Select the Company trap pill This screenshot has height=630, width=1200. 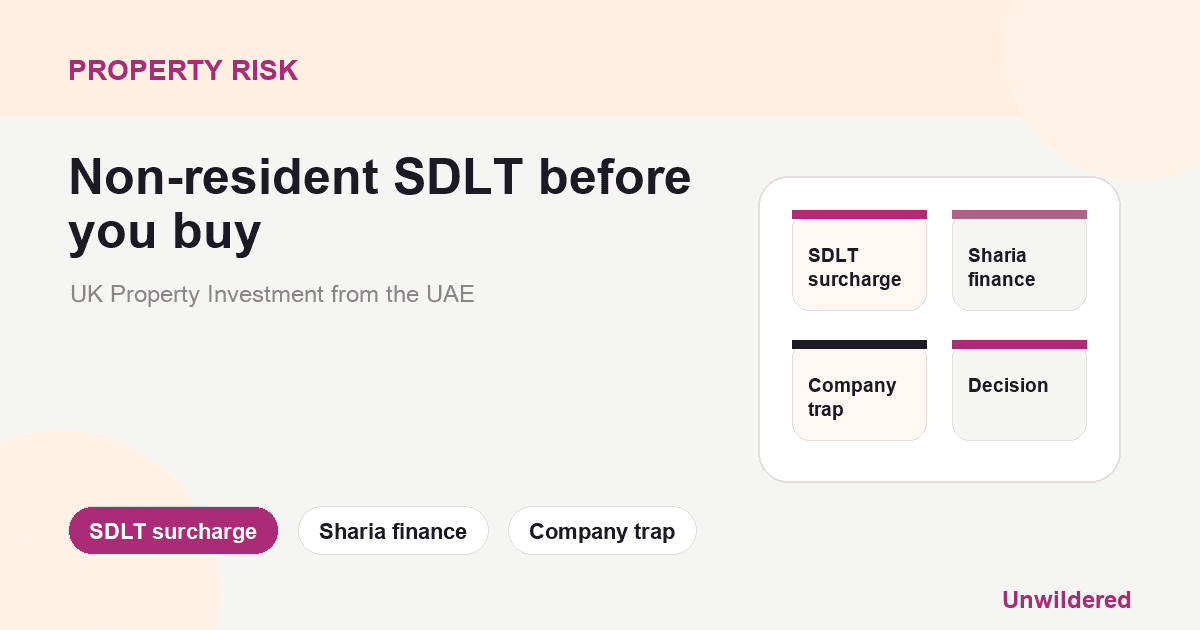[x=602, y=531]
